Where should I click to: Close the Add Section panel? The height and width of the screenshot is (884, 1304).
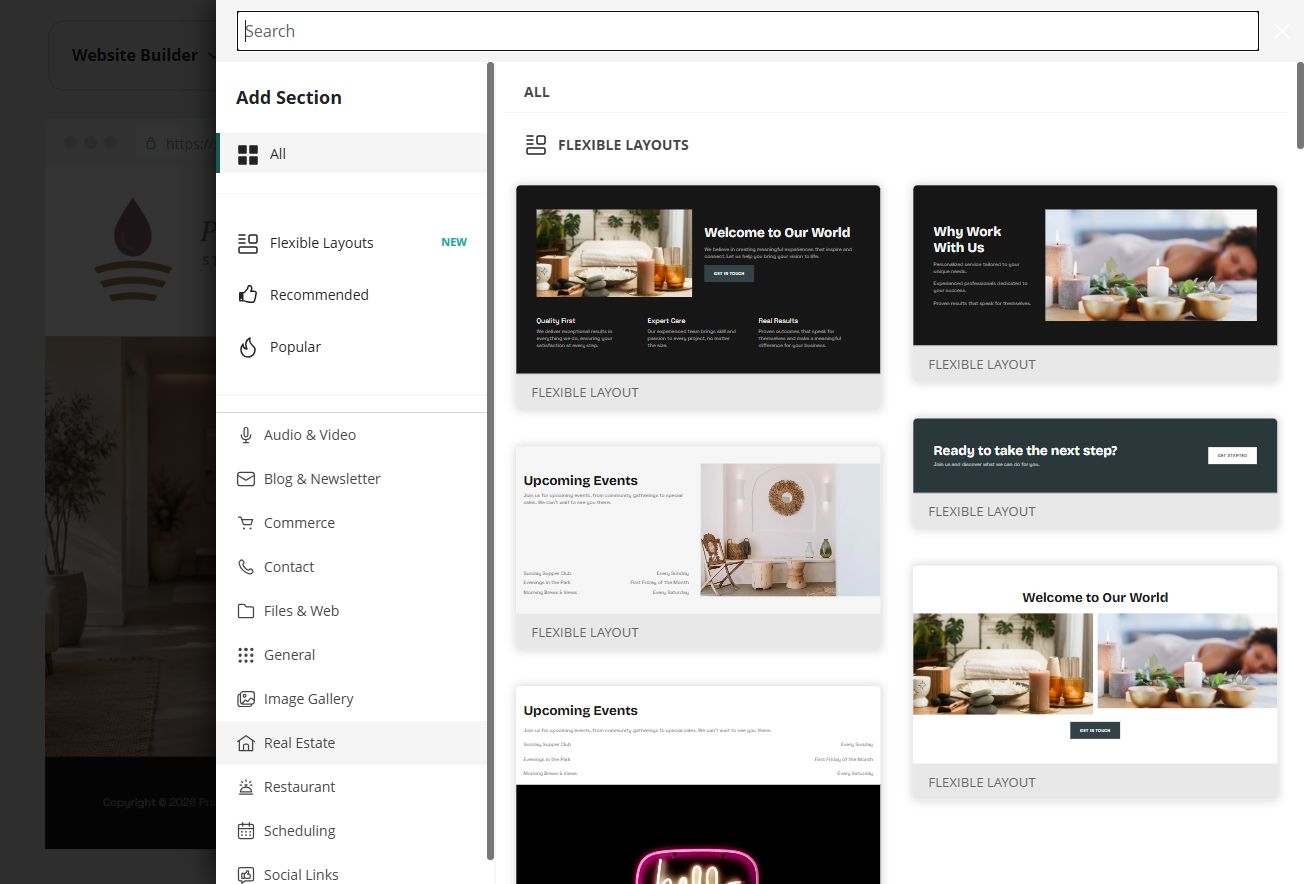pyautogui.click(x=1282, y=31)
